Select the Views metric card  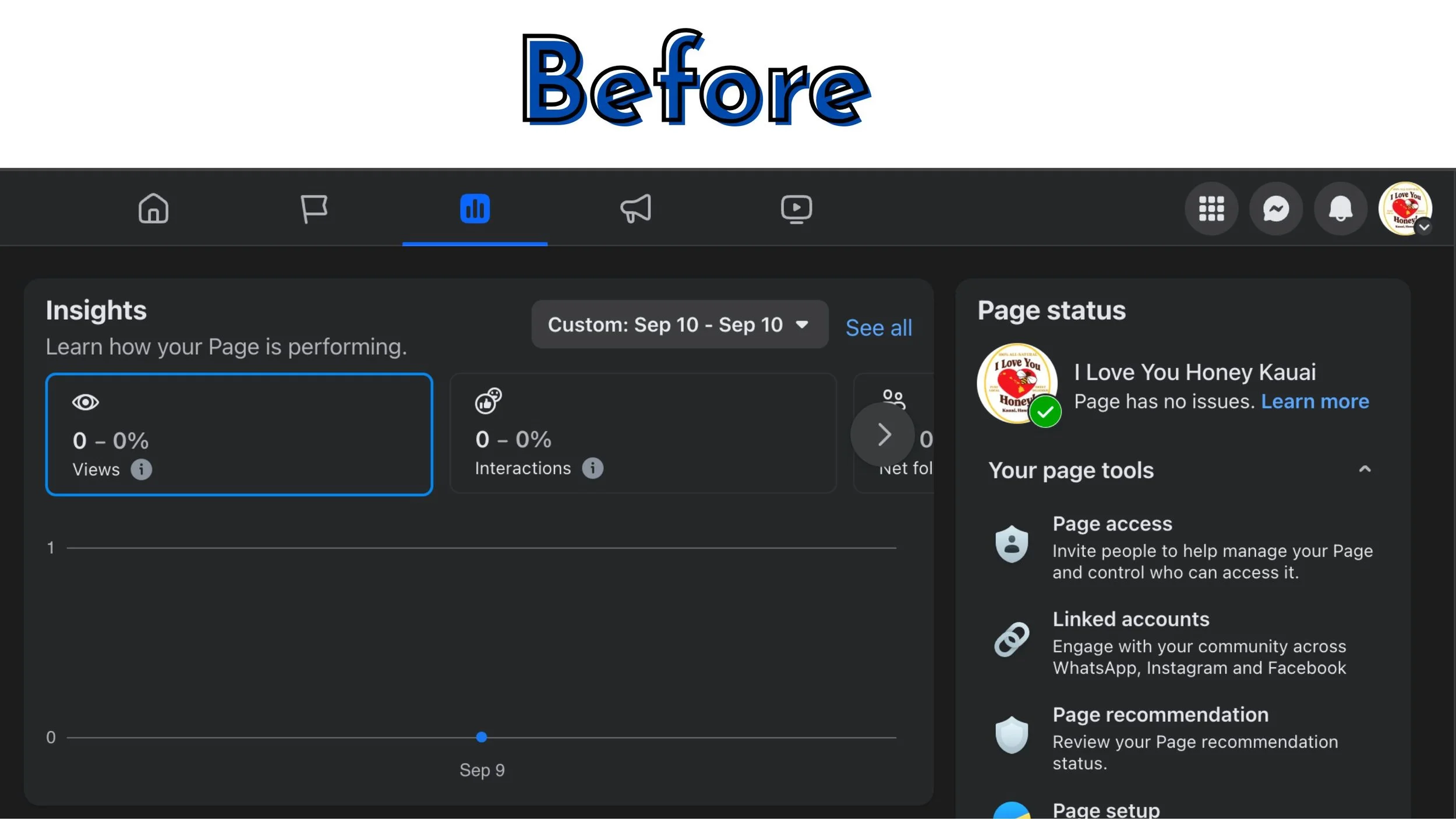(239, 434)
